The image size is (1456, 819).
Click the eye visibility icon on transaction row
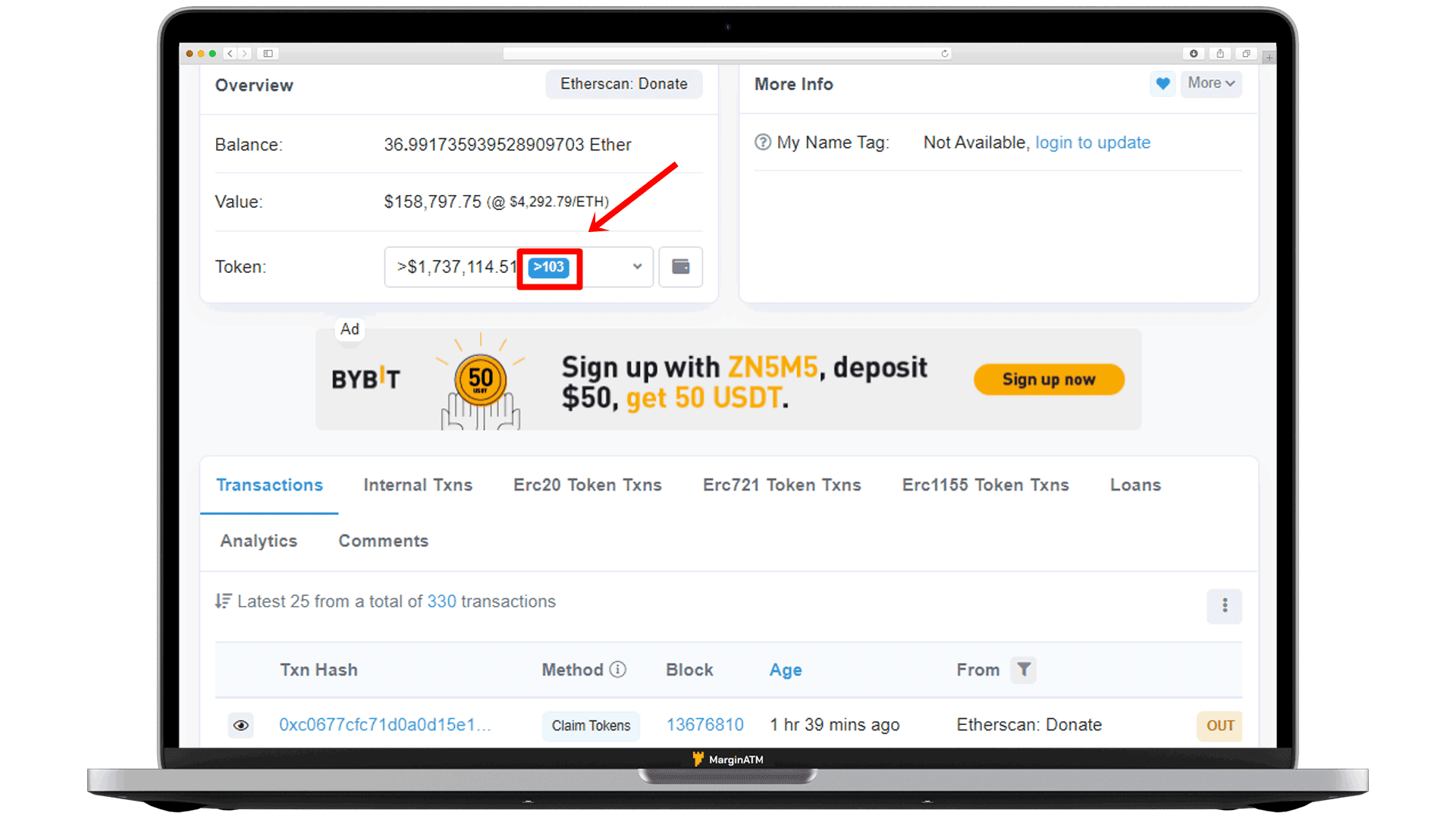242,726
